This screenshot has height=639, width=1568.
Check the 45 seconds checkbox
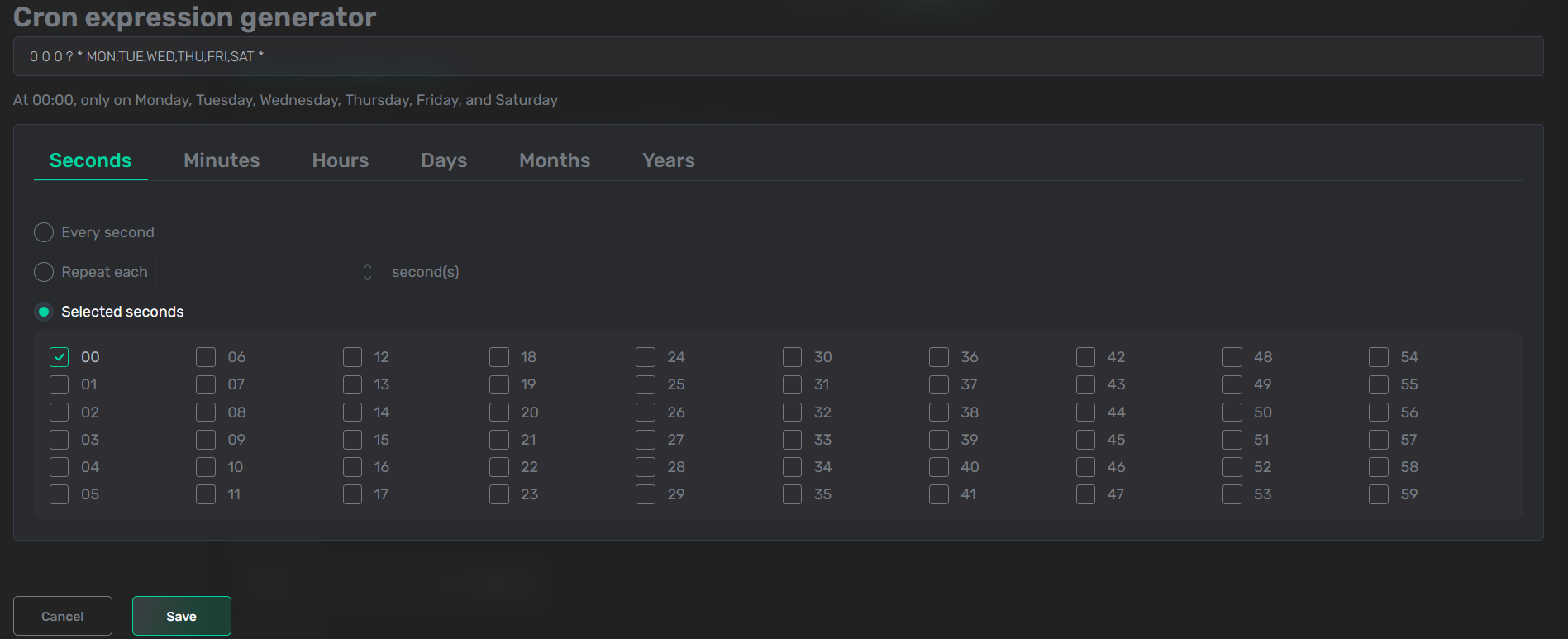tap(1085, 440)
